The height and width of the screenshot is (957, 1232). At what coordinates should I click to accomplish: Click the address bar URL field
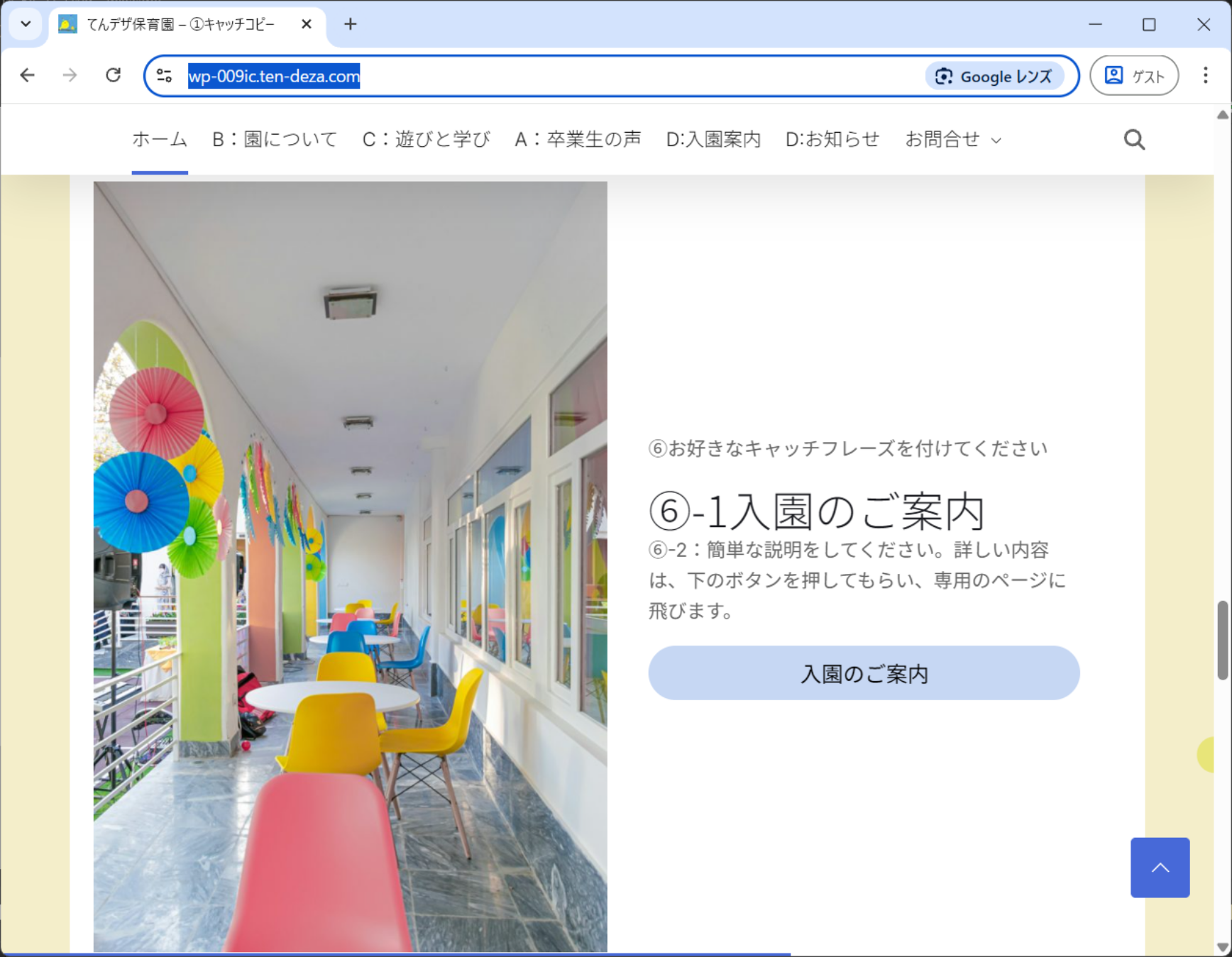click(x=554, y=77)
